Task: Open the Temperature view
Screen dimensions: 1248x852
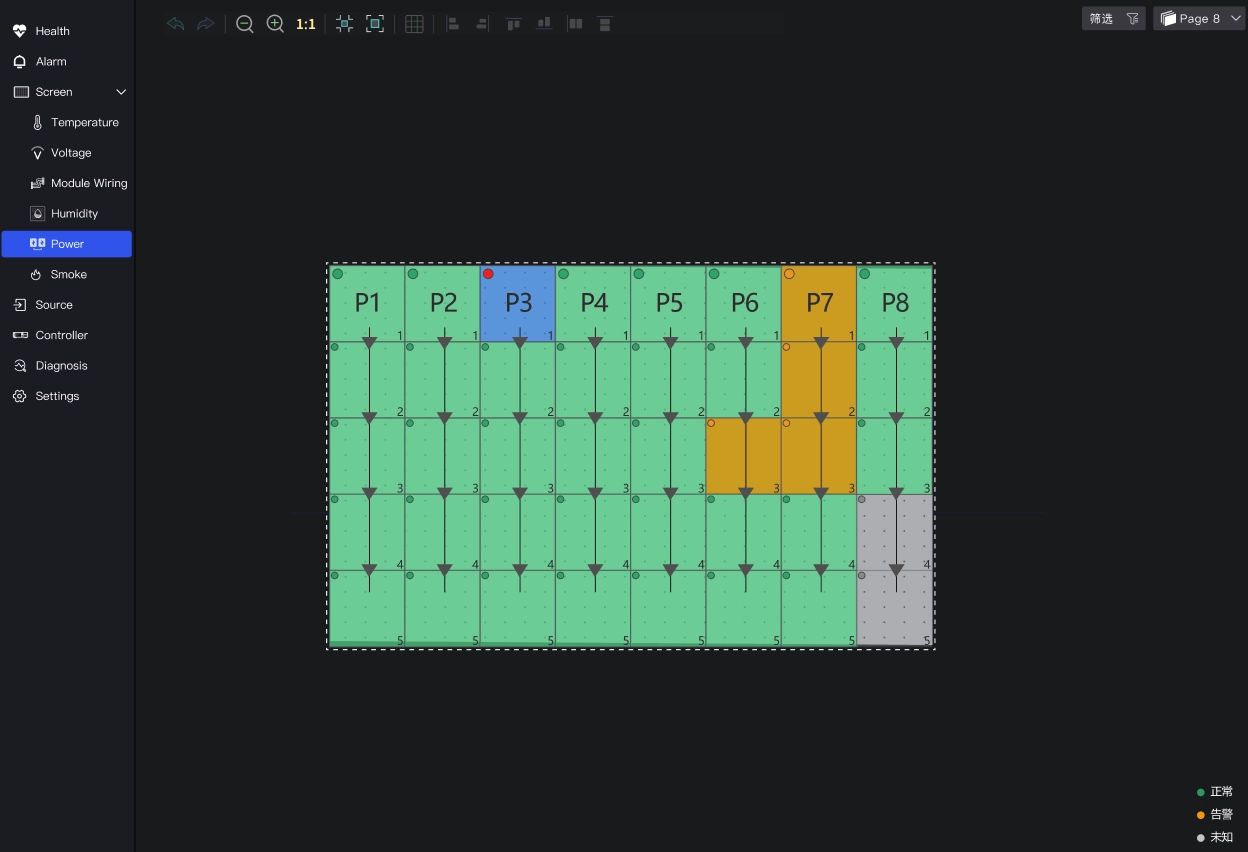Action: [84, 122]
